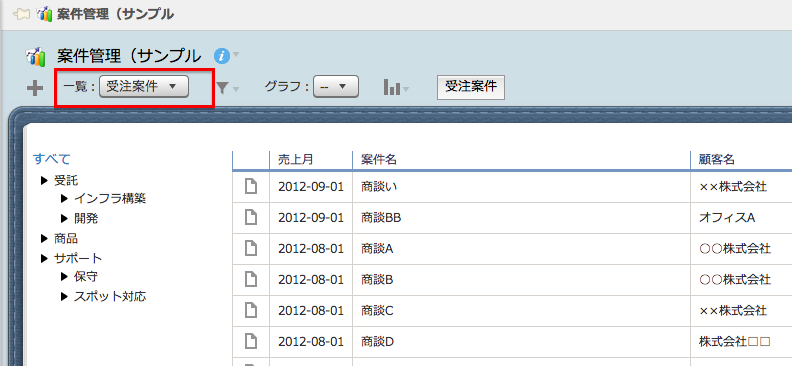Click the blue info icon
This screenshot has height=366, width=792.
[222, 56]
